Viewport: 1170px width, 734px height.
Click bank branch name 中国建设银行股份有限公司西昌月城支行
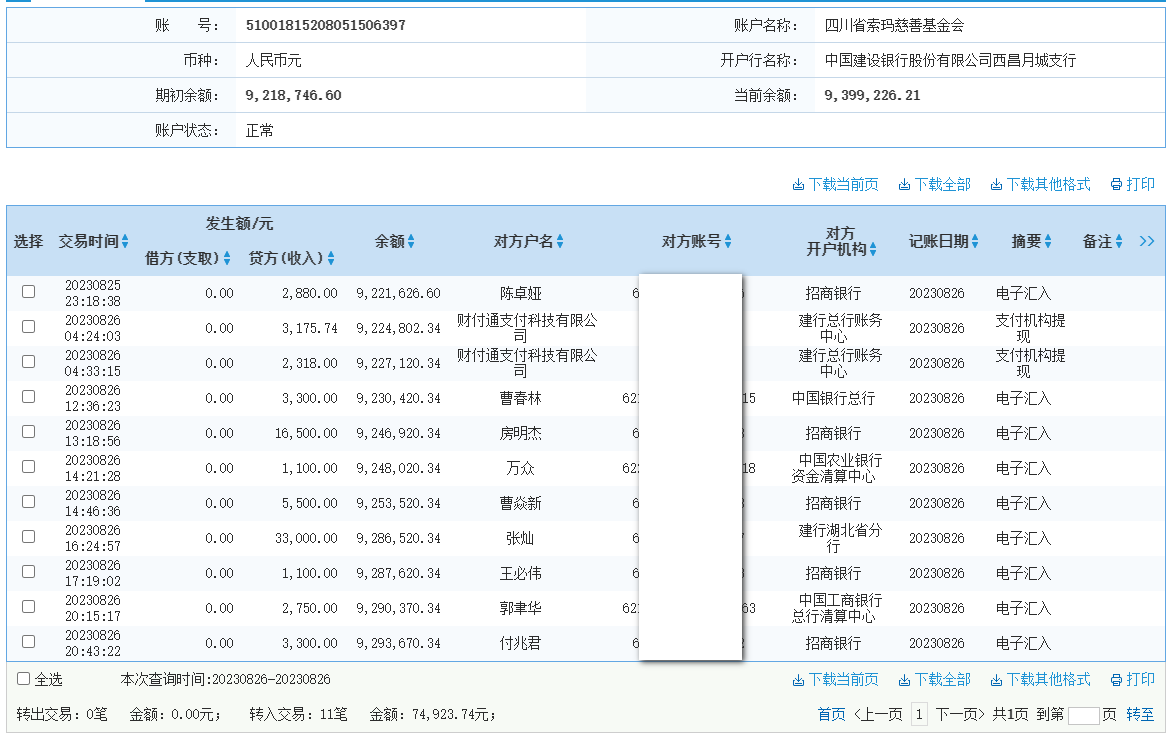[950, 60]
